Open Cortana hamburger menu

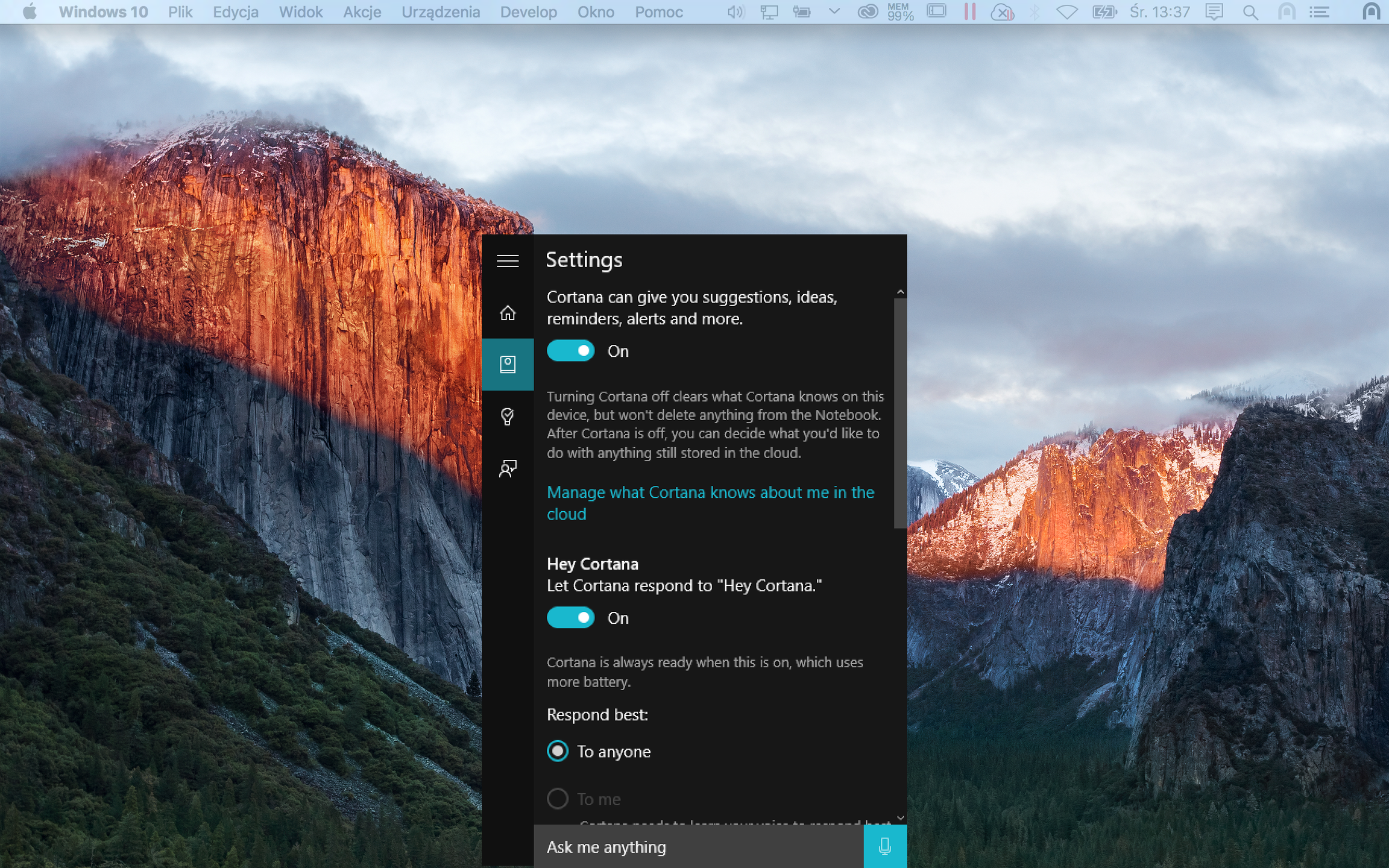[x=508, y=260]
